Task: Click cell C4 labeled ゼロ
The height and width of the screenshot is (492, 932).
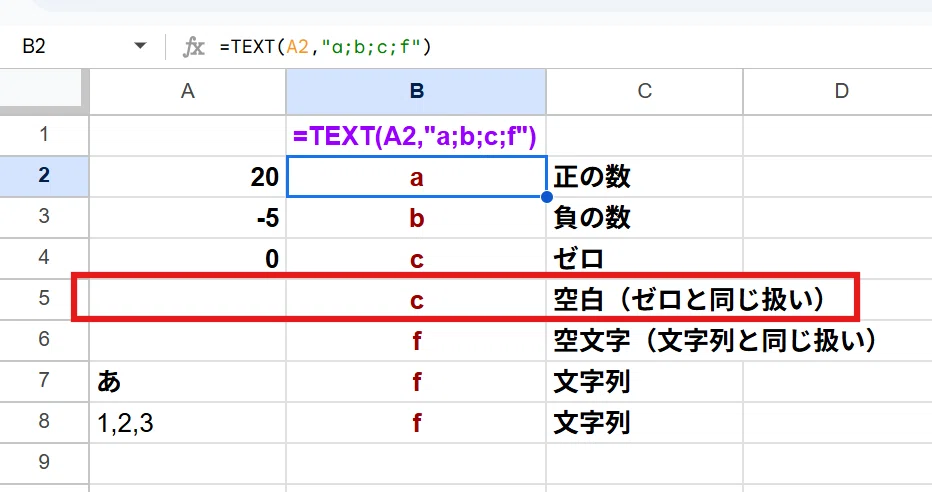Action: (644, 258)
